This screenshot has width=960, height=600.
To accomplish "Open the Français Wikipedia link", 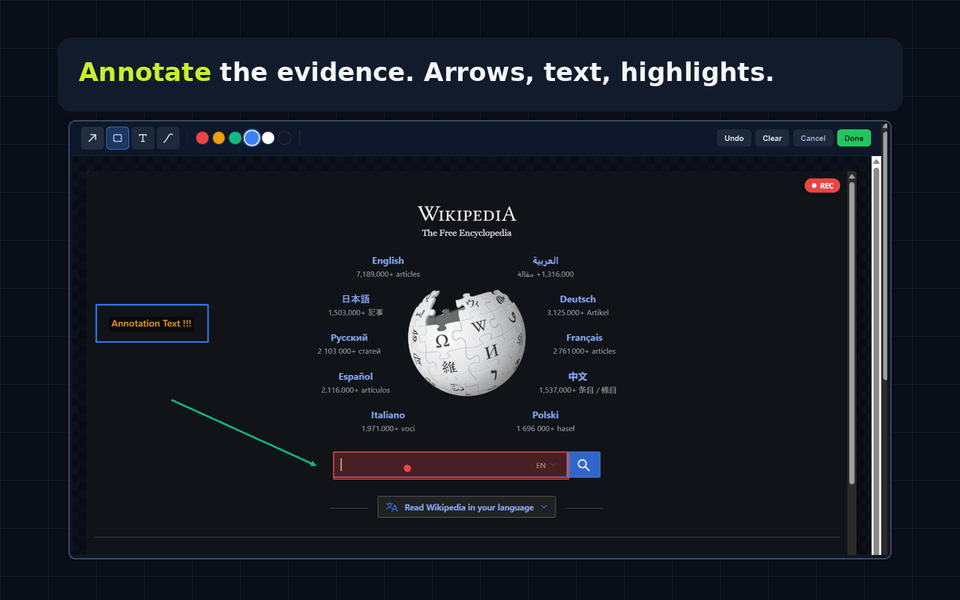I will tap(584, 338).
